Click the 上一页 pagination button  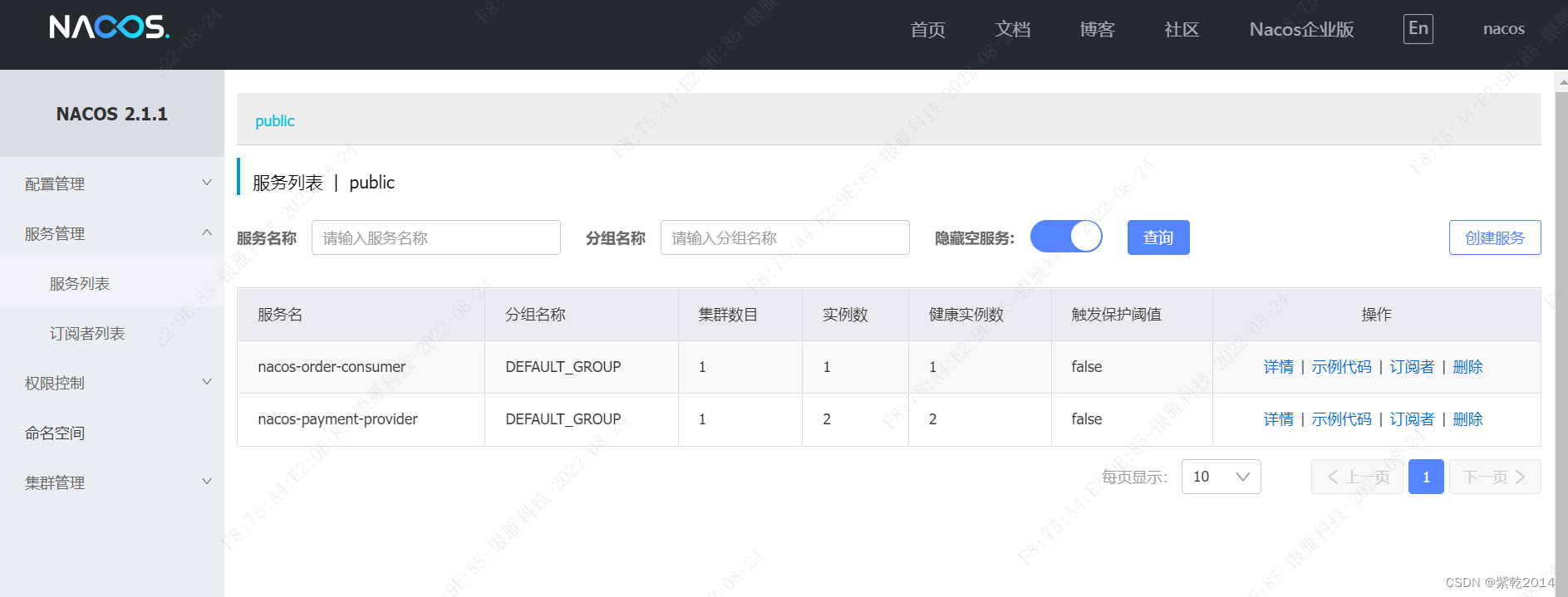click(1357, 477)
